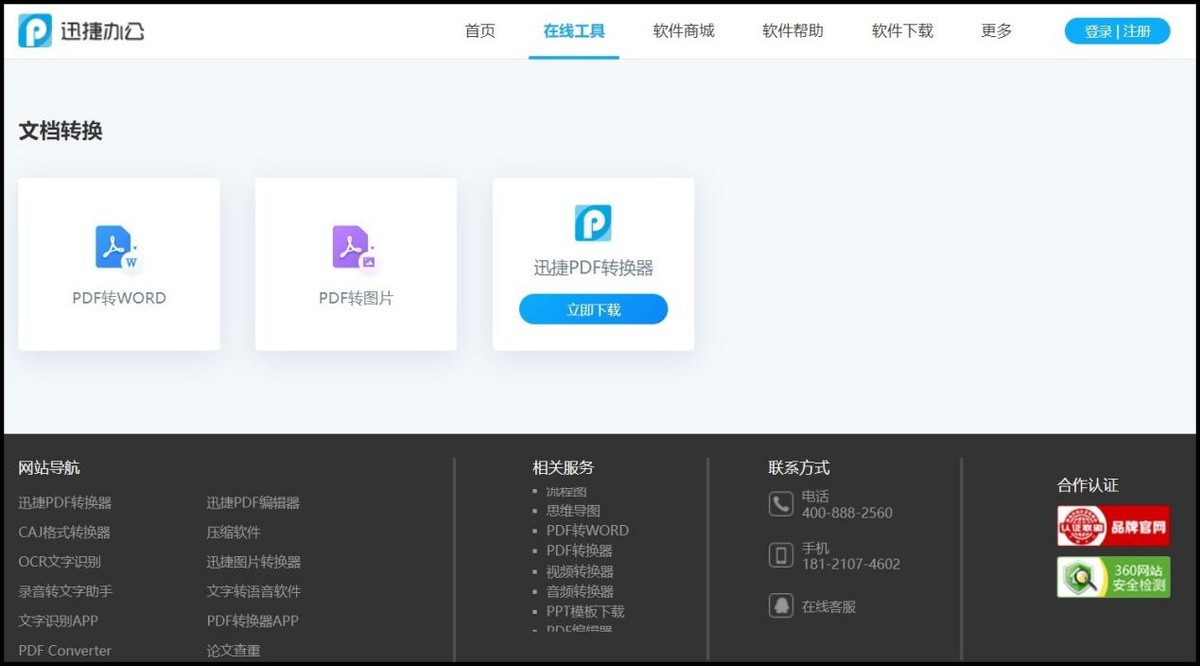Open PDF转WORD under 相关服务
This screenshot has width=1200, height=666.
click(x=587, y=530)
